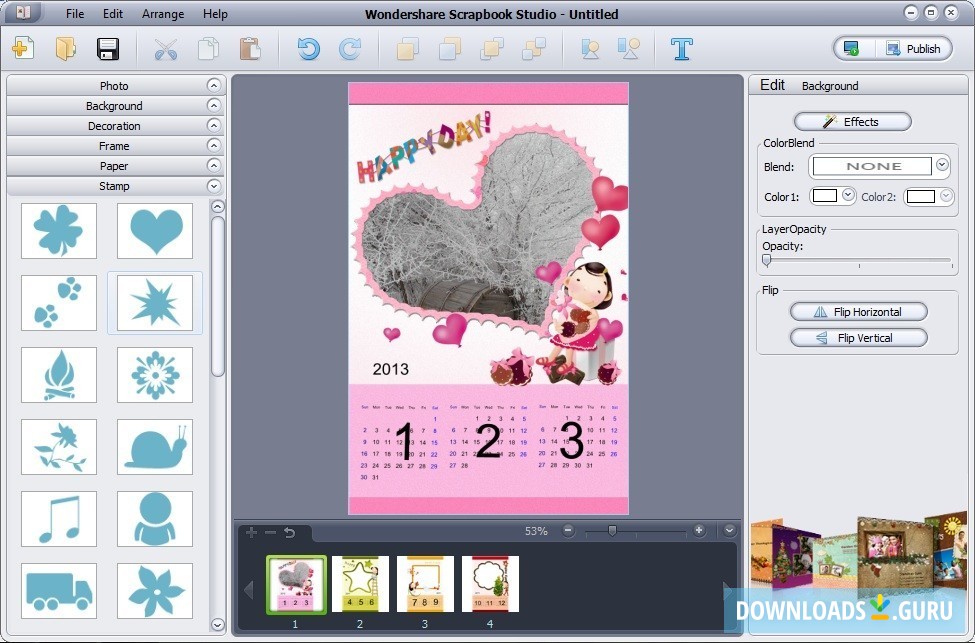975x643 pixels.
Task: Undo the last action
Action: pos(307,48)
